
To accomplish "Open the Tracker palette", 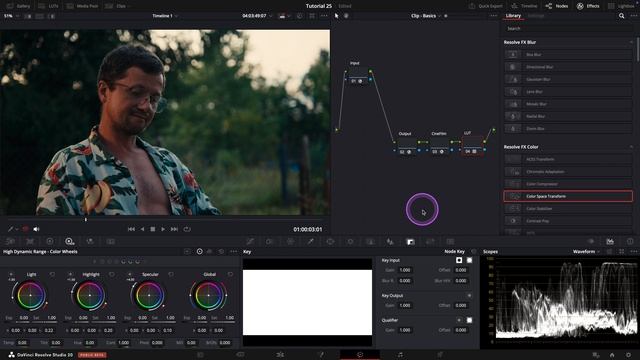I will pyautogui.click(x=350, y=242).
